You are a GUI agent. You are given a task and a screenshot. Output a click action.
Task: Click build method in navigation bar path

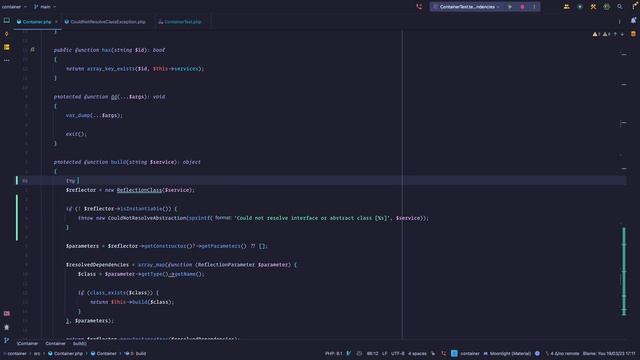pyautogui.click(x=135, y=354)
